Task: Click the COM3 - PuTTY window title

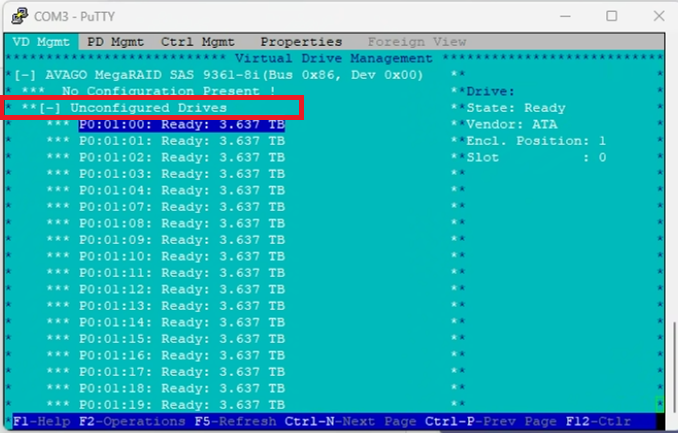Action: click(x=74, y=16)
